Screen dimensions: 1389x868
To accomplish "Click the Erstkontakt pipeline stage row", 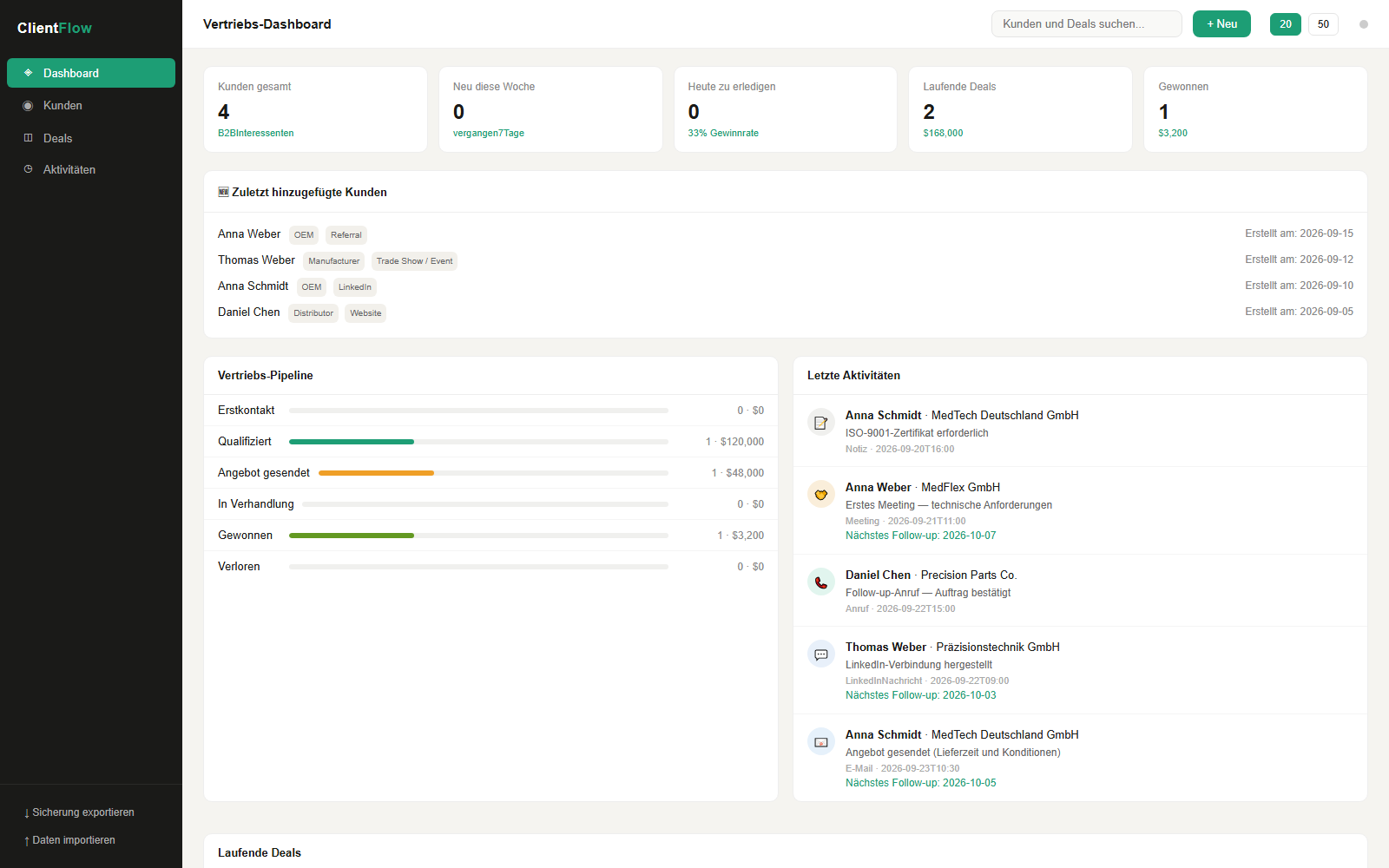I will [x=490, y=411].
